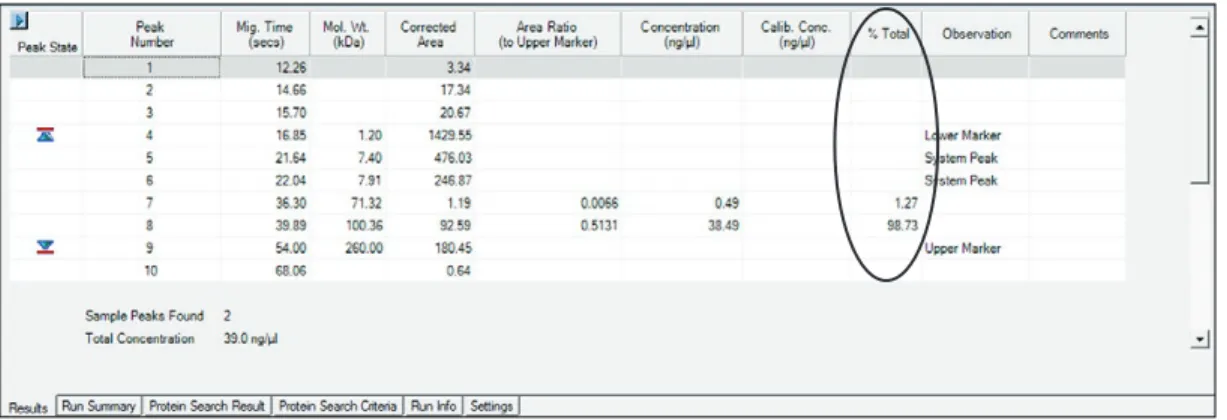Click the upper marker icon in row 9
Viewport: 1227px width, 420px height.
[45, 248]
